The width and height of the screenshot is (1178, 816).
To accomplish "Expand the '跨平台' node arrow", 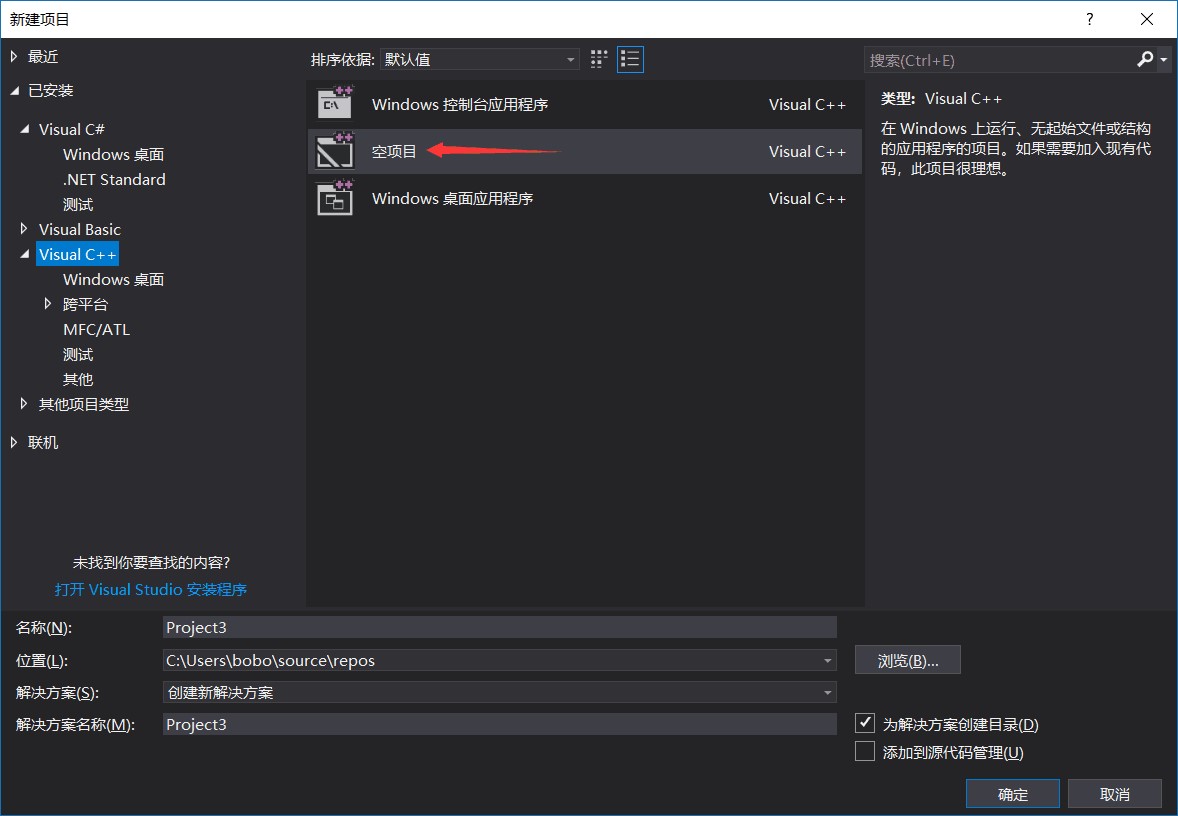I will click(48, 304).
